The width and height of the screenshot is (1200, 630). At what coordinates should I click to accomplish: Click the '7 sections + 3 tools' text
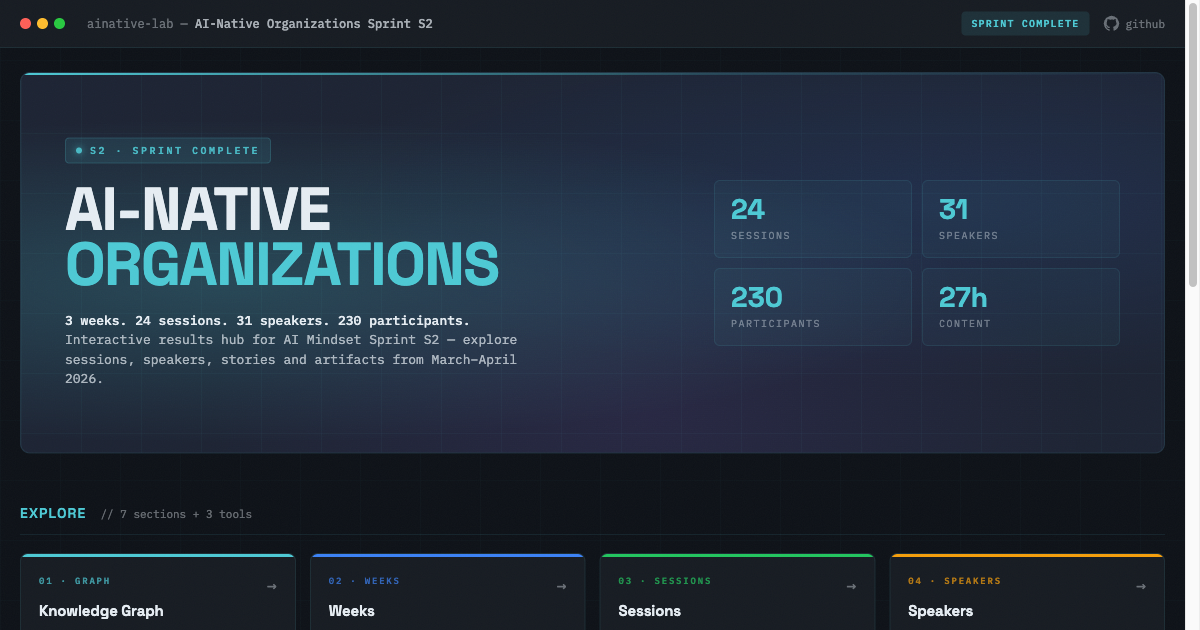(176, 514)
